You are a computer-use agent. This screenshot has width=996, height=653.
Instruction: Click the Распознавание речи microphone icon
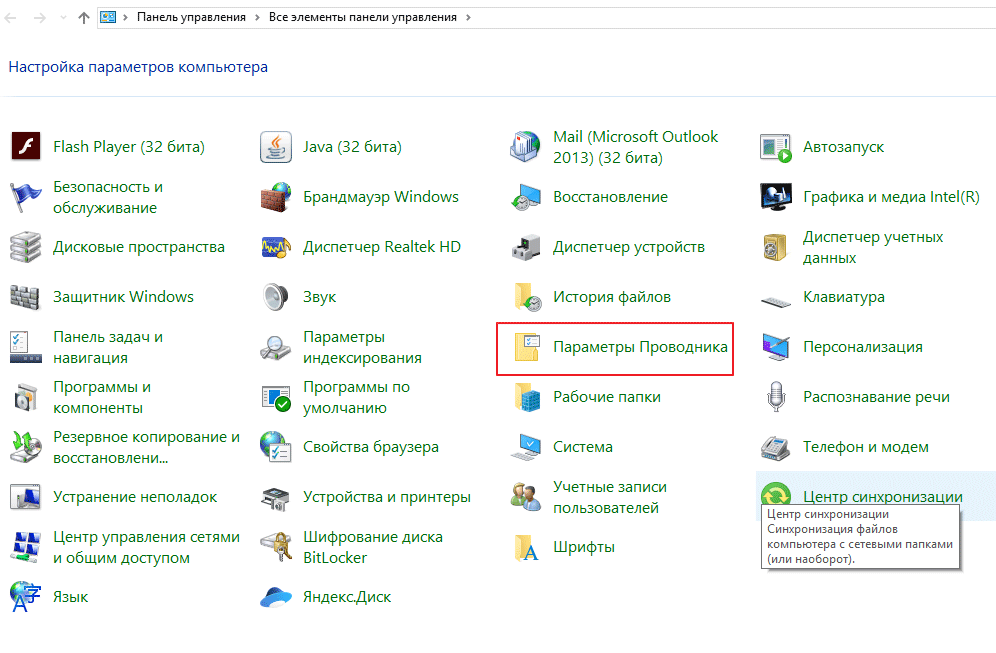click(776, 397)
